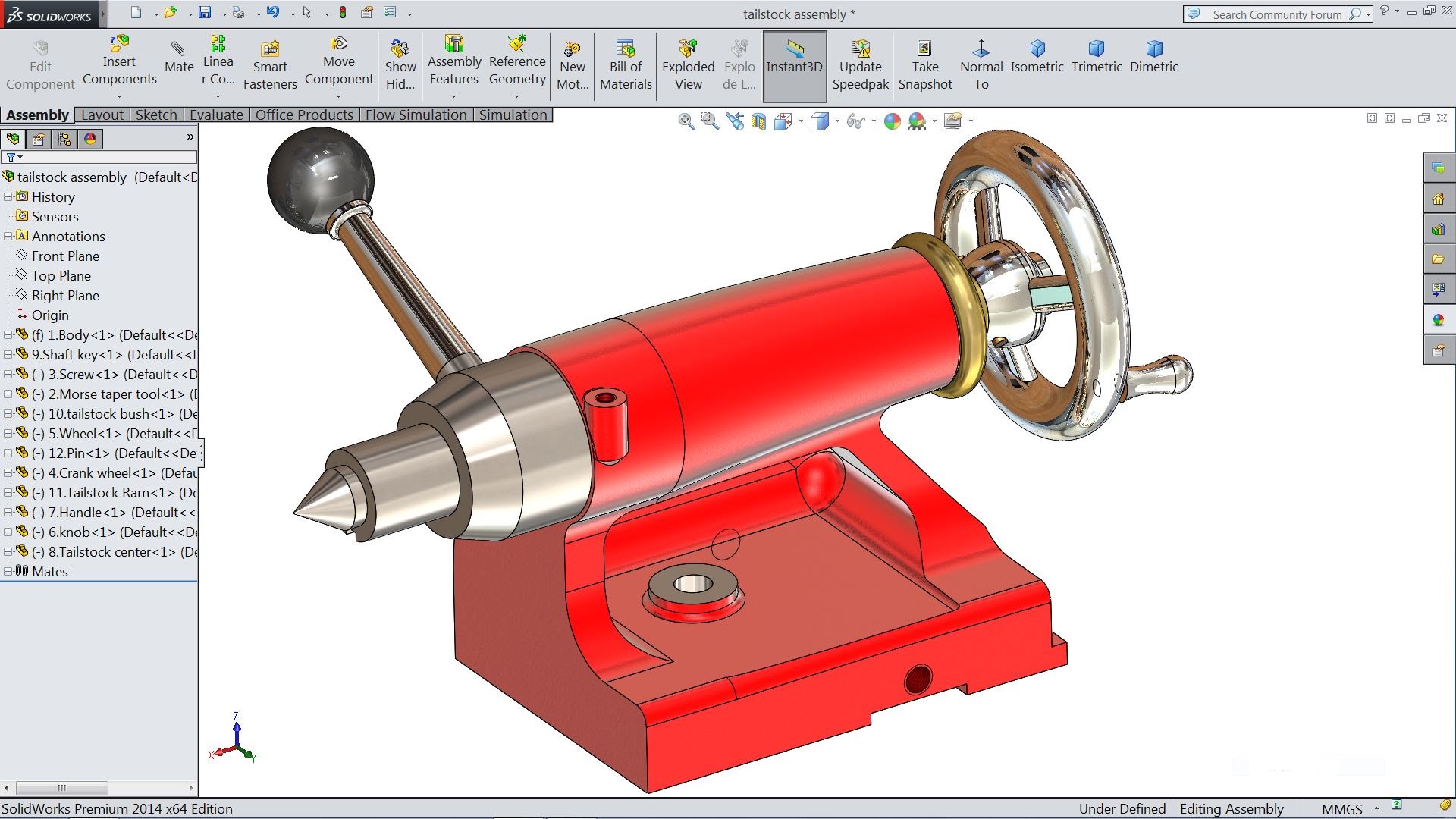Click the Take Snapshot icon
This screenshot has width=1456, height=819.
click(x=924, y=49)
